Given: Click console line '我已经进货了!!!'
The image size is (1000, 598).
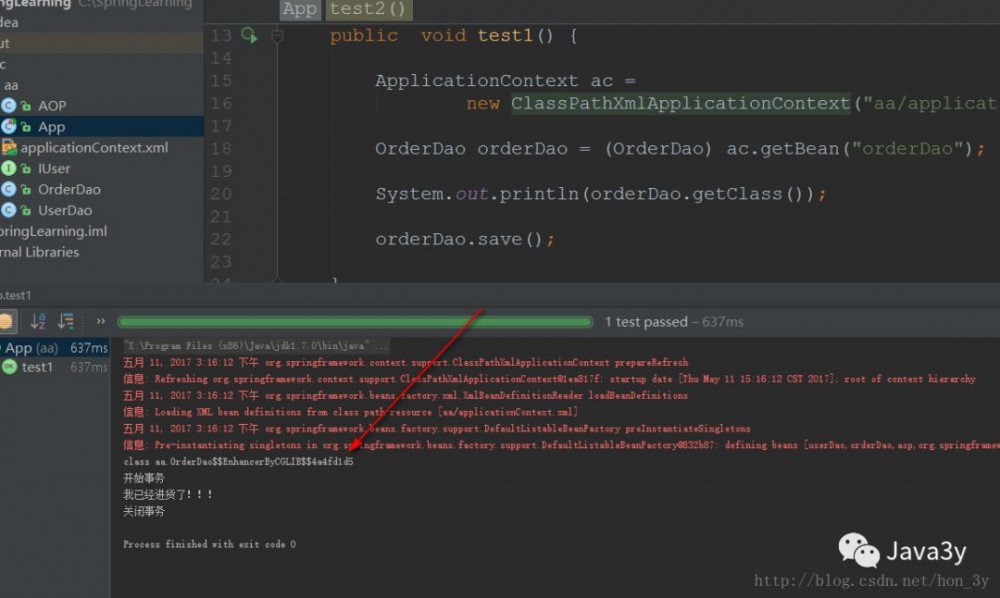Looking at the screenshot, I should (x=168, y=495).
